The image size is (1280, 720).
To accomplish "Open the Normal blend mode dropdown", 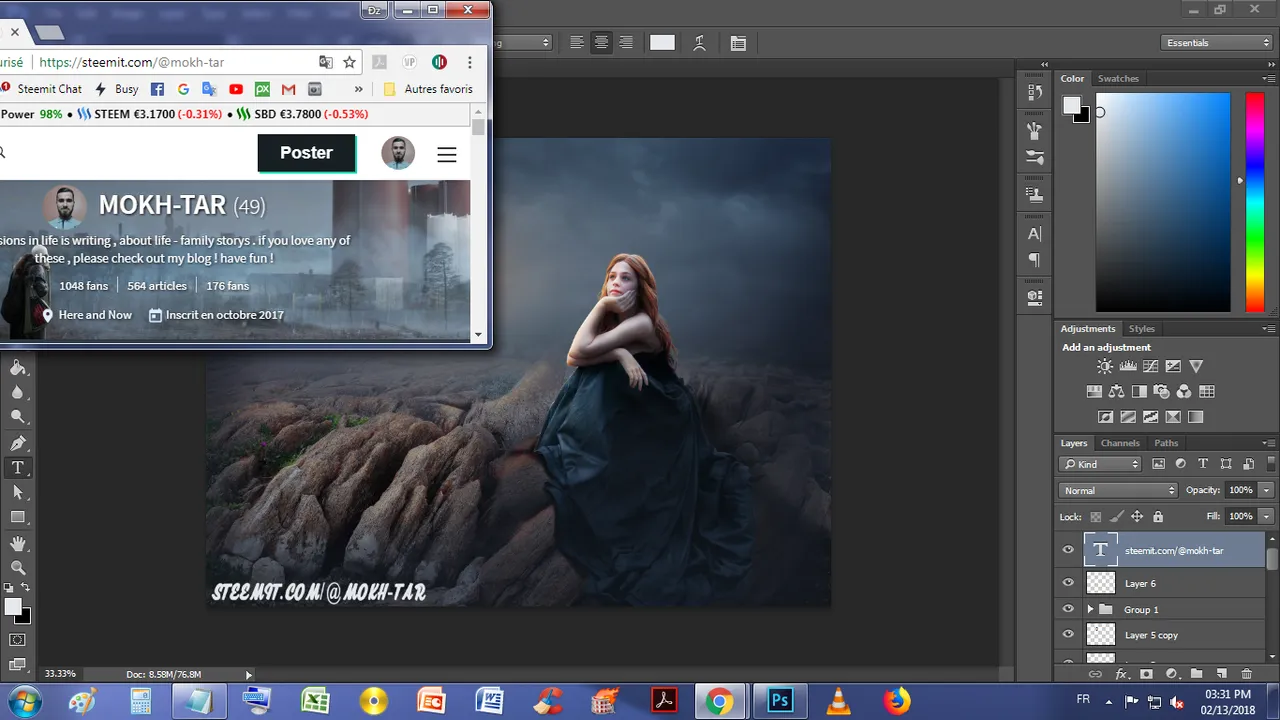I will pos(1118,490).
